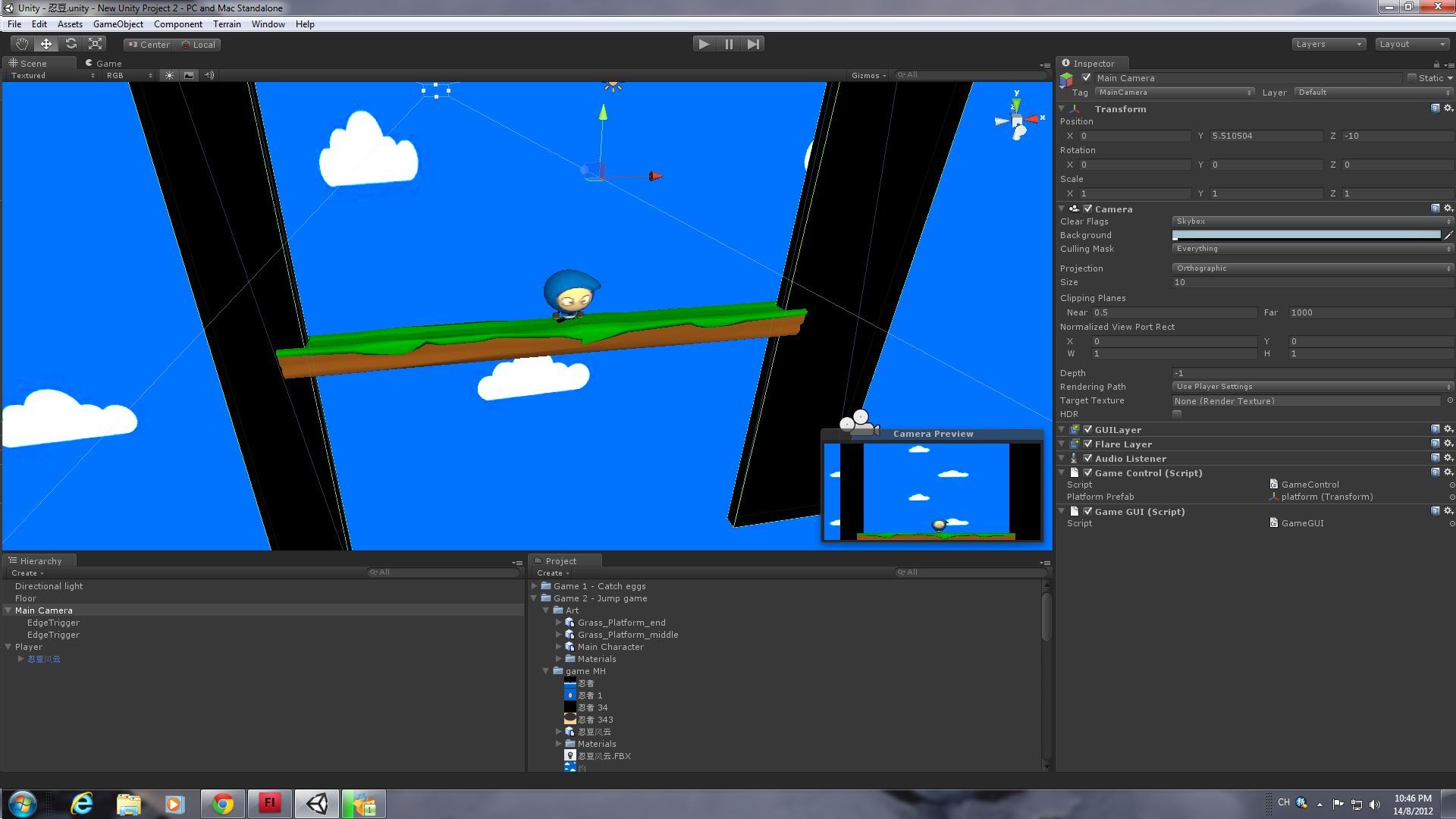Open Game Control script settings gear
Image resolution: width=1456 pixels, height=819 pixels.
point(1448,472)
